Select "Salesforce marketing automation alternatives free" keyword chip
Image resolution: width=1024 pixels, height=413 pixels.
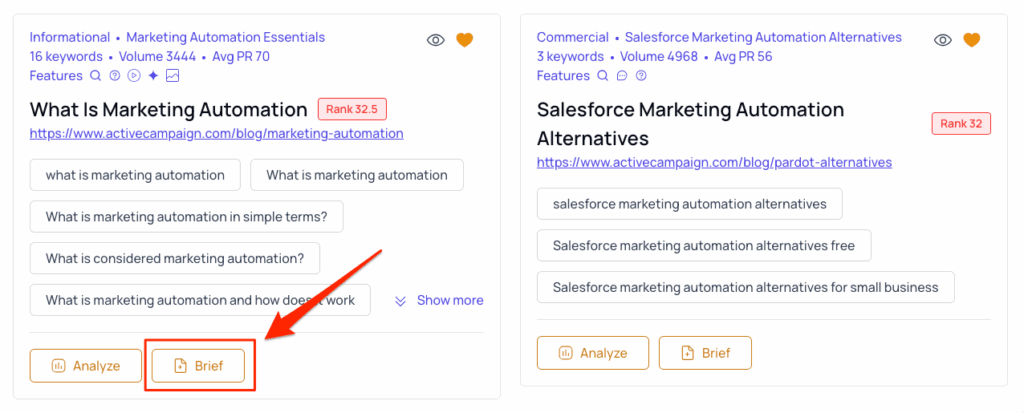[x=703, y=245]
